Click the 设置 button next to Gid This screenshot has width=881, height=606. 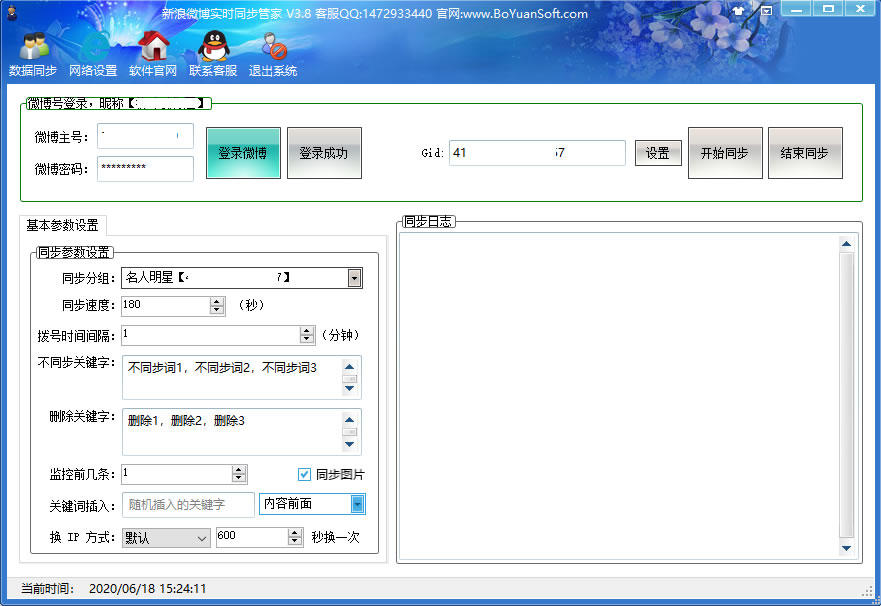(x=658, y=153)
